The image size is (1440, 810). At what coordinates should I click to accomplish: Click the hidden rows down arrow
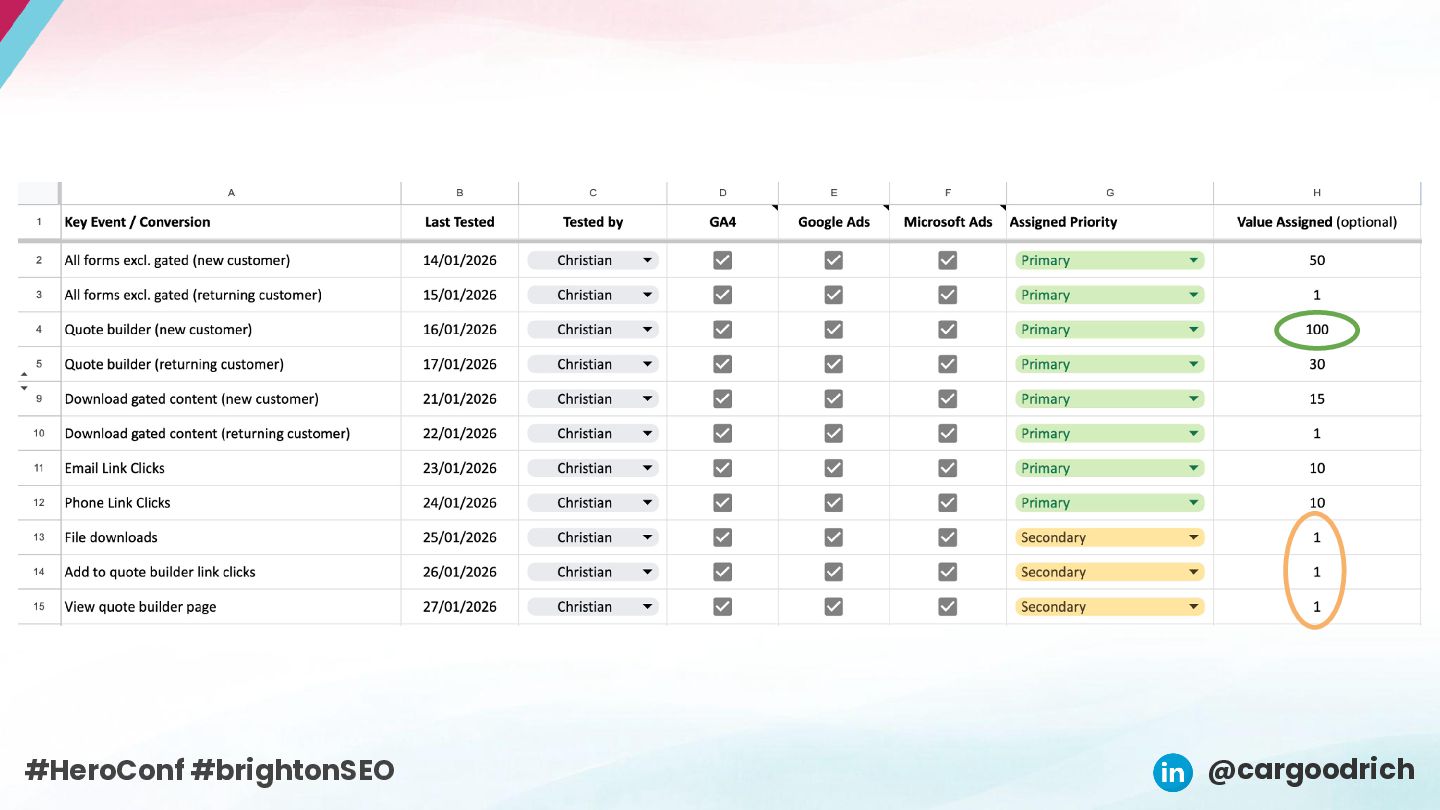tap(24, 388)
